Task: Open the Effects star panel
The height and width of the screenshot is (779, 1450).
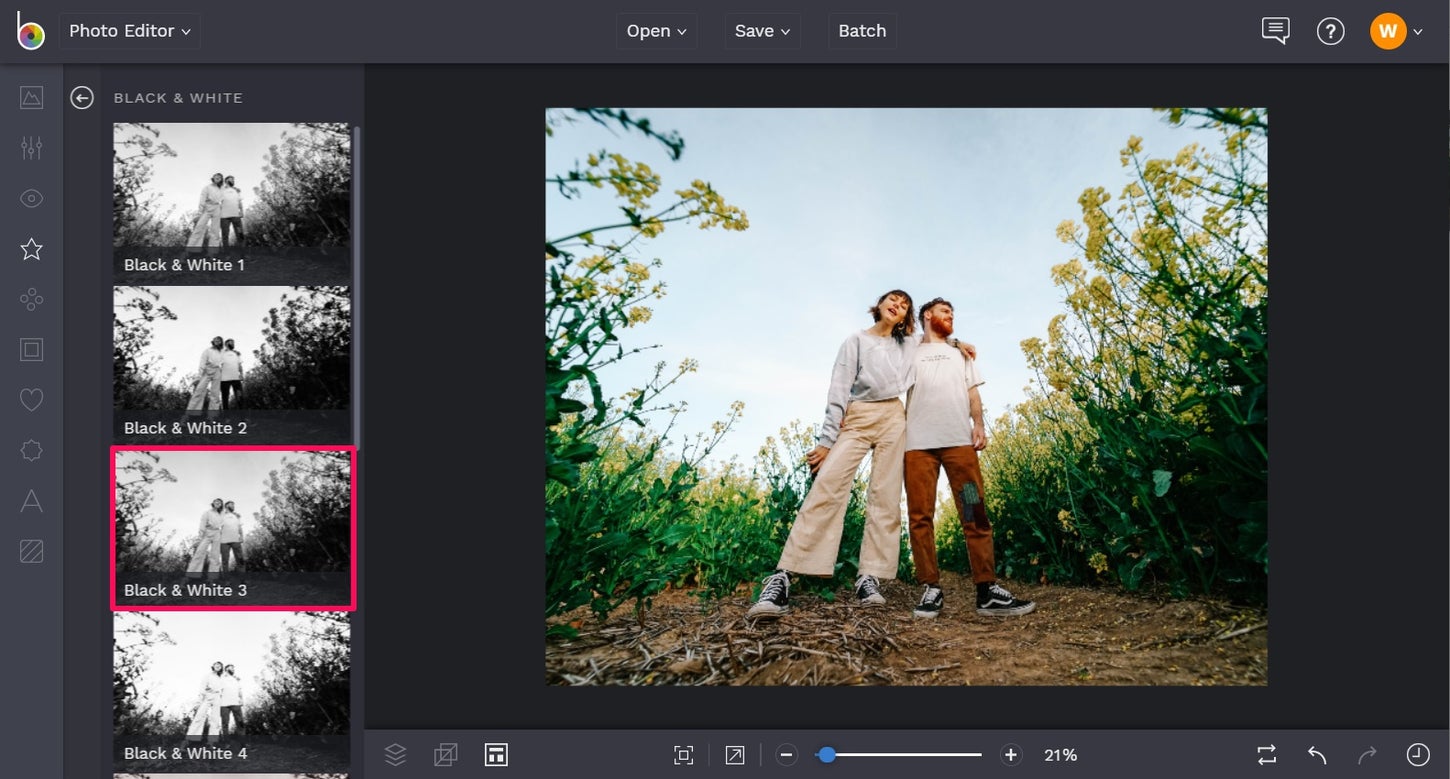Action: (30, 249)
